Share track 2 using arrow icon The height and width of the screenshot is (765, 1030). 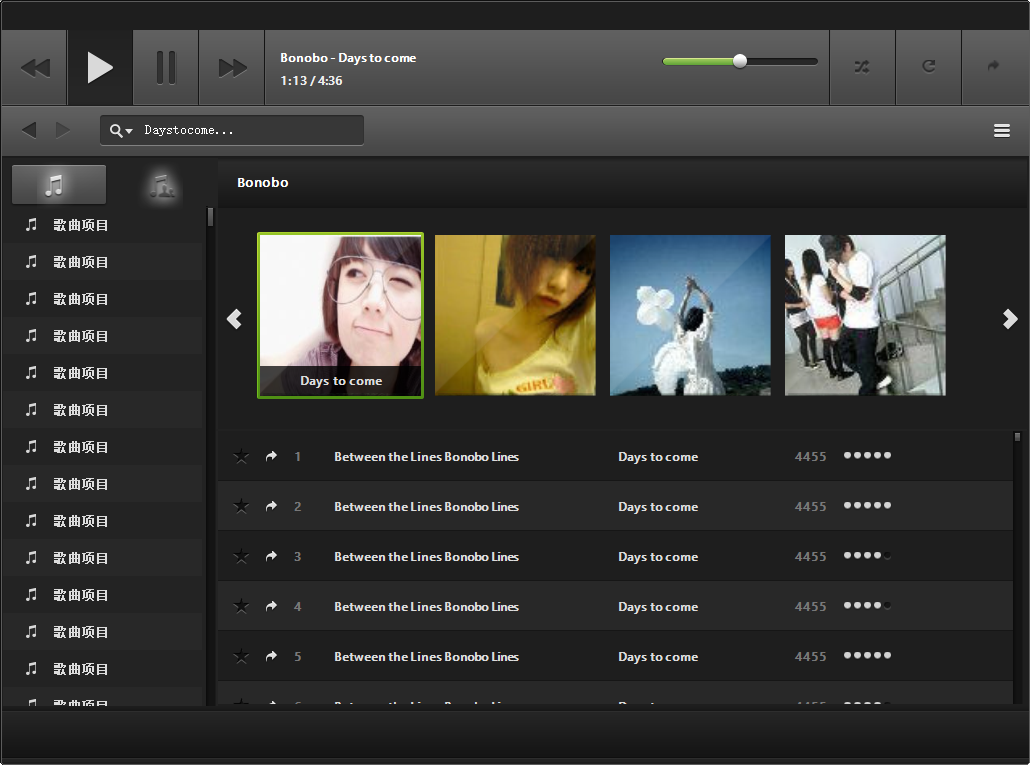[271, 506]
